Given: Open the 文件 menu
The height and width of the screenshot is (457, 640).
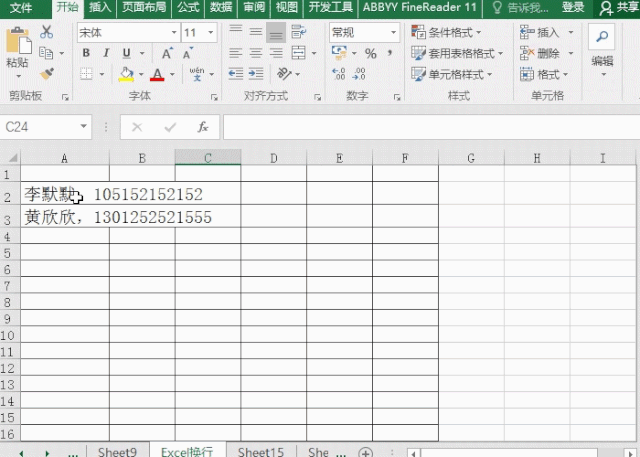Looking at the screenshot, I should [x=21, y=7].
